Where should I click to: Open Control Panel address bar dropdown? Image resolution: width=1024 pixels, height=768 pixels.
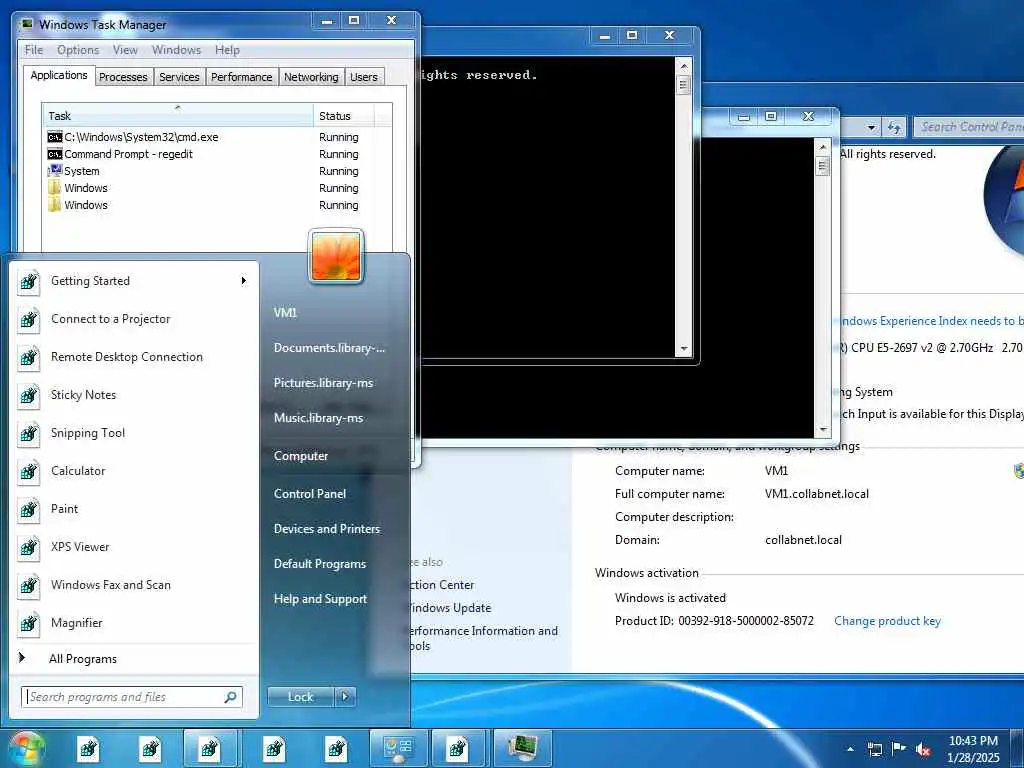pos(871,127)
